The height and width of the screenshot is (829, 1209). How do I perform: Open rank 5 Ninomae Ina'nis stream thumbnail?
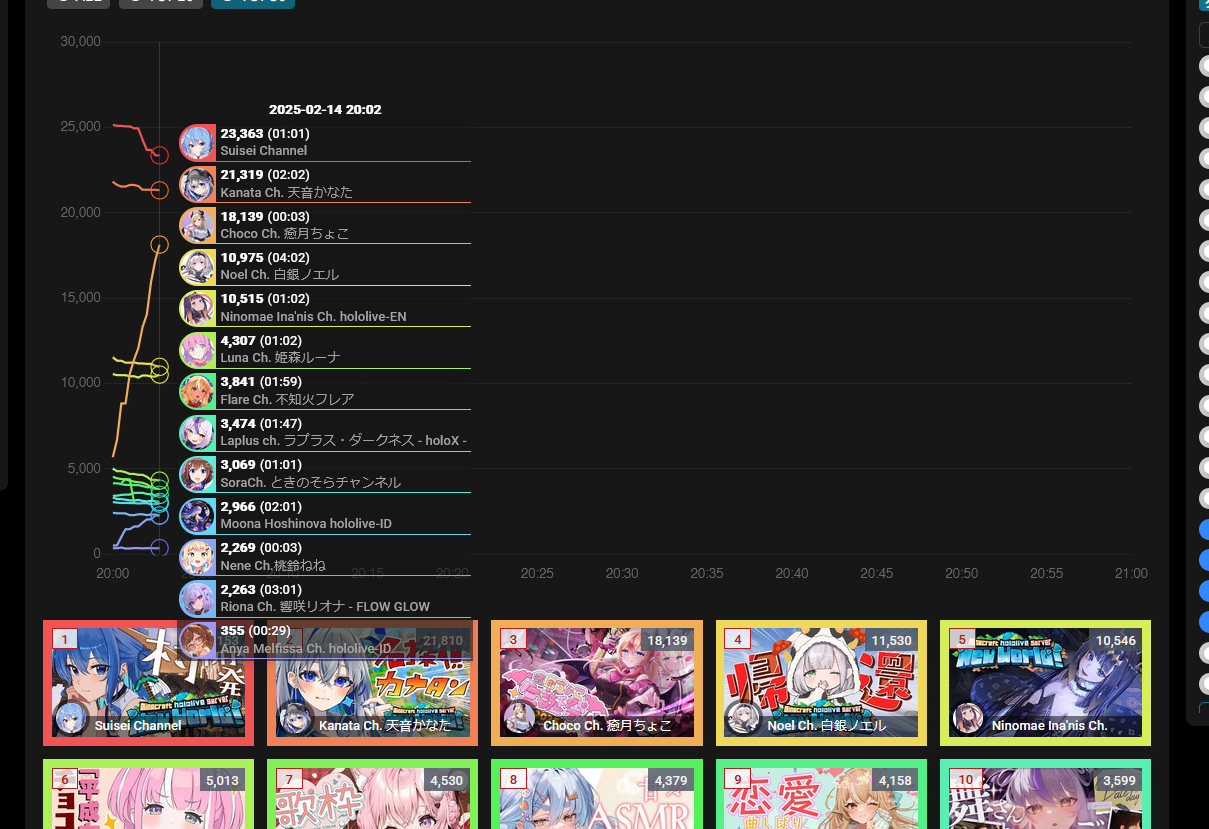pos(1045,683)
